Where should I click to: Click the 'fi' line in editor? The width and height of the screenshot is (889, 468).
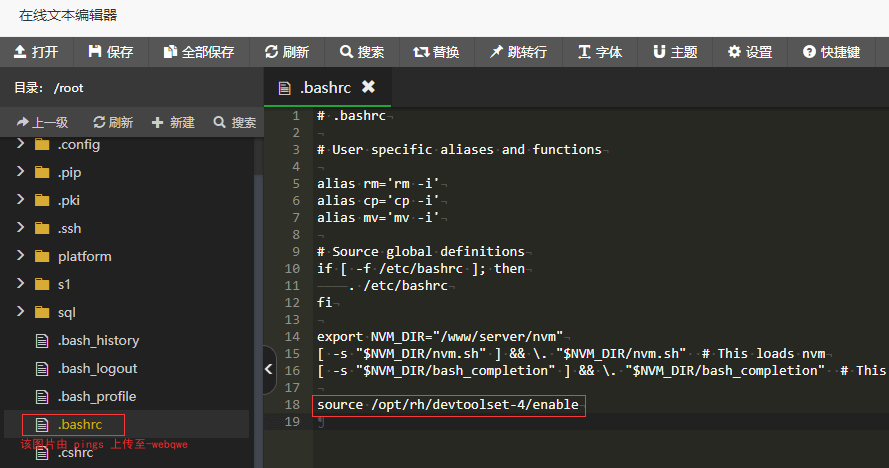coord(324,302)
